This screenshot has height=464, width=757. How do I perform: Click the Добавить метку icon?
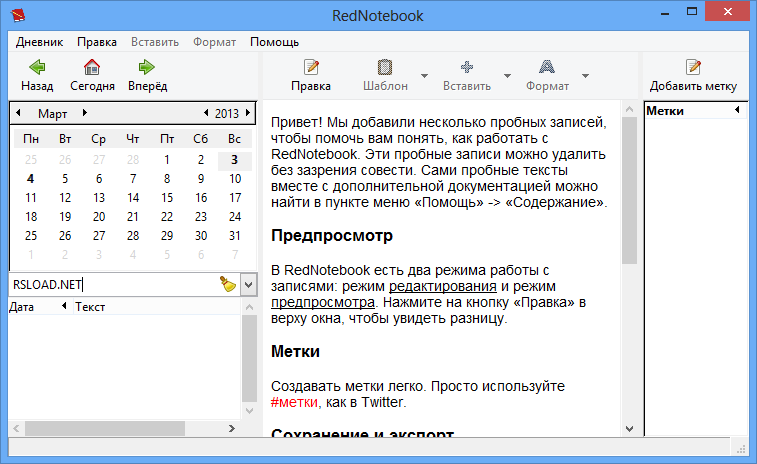click(693, 67)
